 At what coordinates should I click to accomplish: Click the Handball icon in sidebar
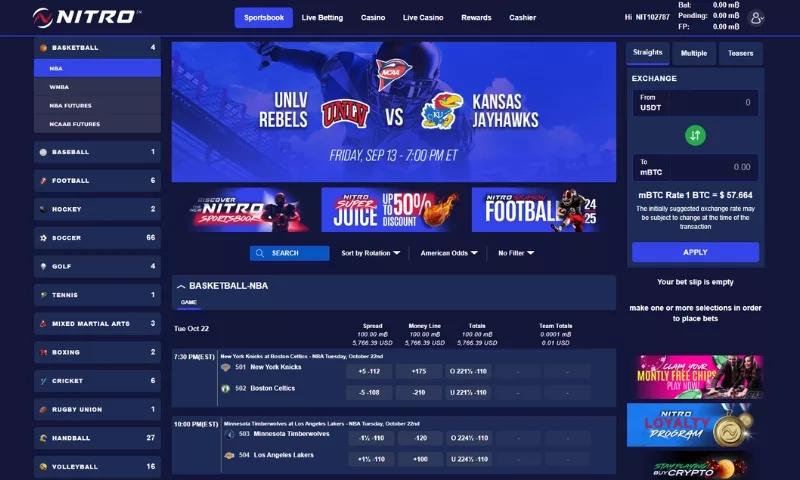click(43, 438)
